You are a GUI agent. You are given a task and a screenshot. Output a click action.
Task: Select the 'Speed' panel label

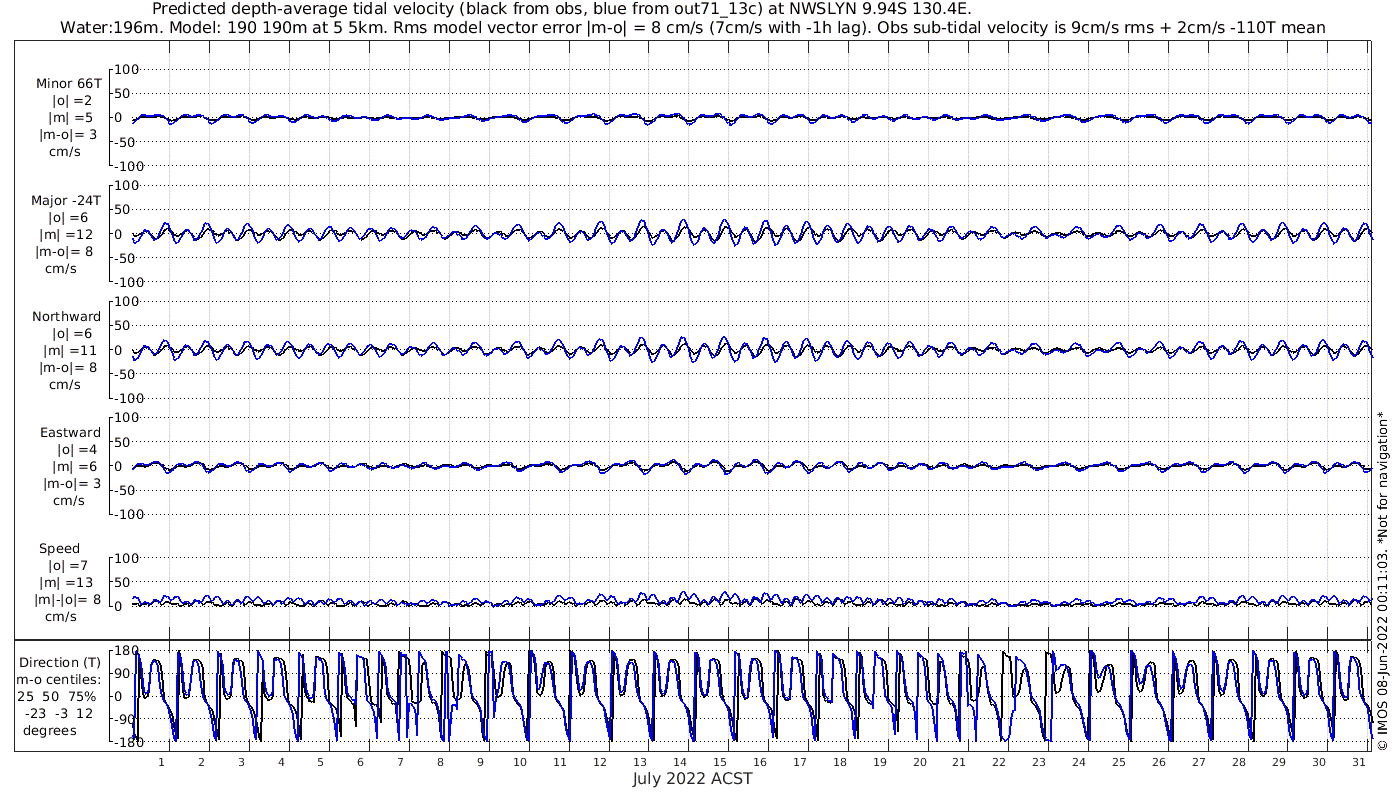(x=60, y=548)
